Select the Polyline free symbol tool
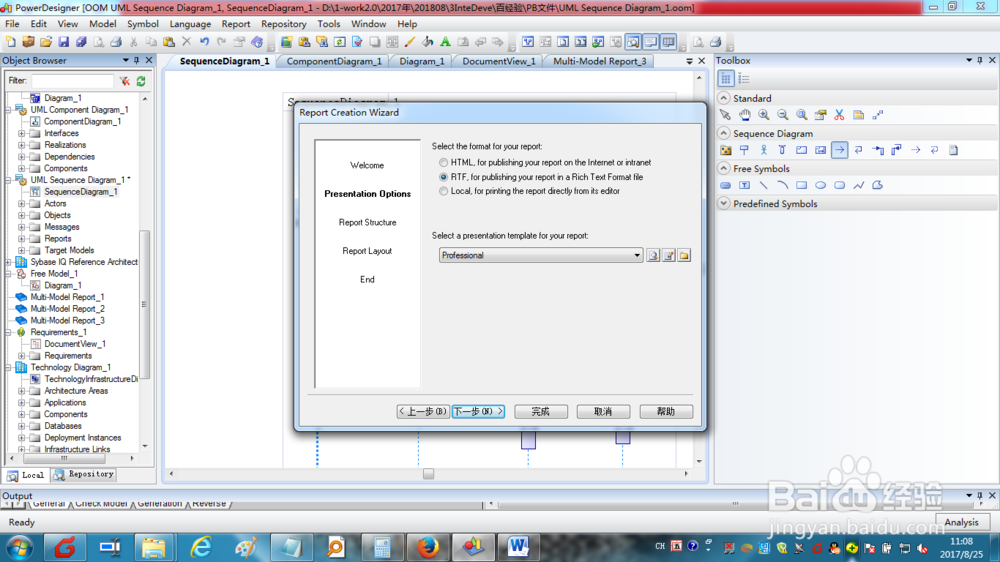 [x=858, y=185]
